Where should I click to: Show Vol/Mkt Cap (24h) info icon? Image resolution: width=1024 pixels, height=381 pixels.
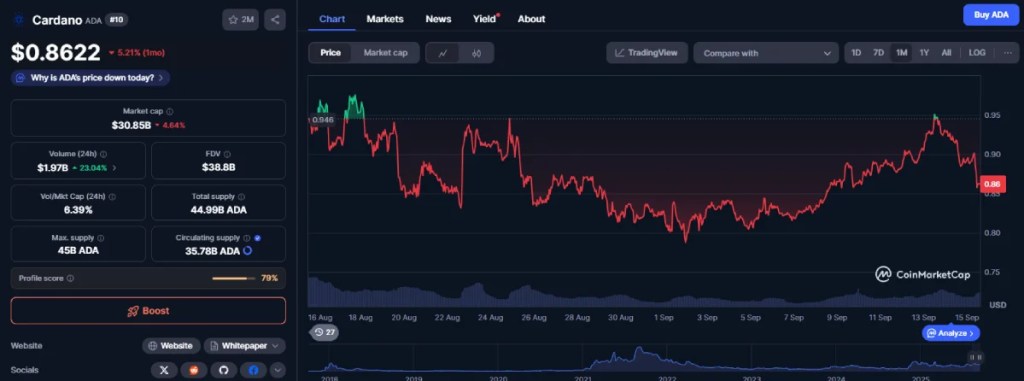point(112,196)
